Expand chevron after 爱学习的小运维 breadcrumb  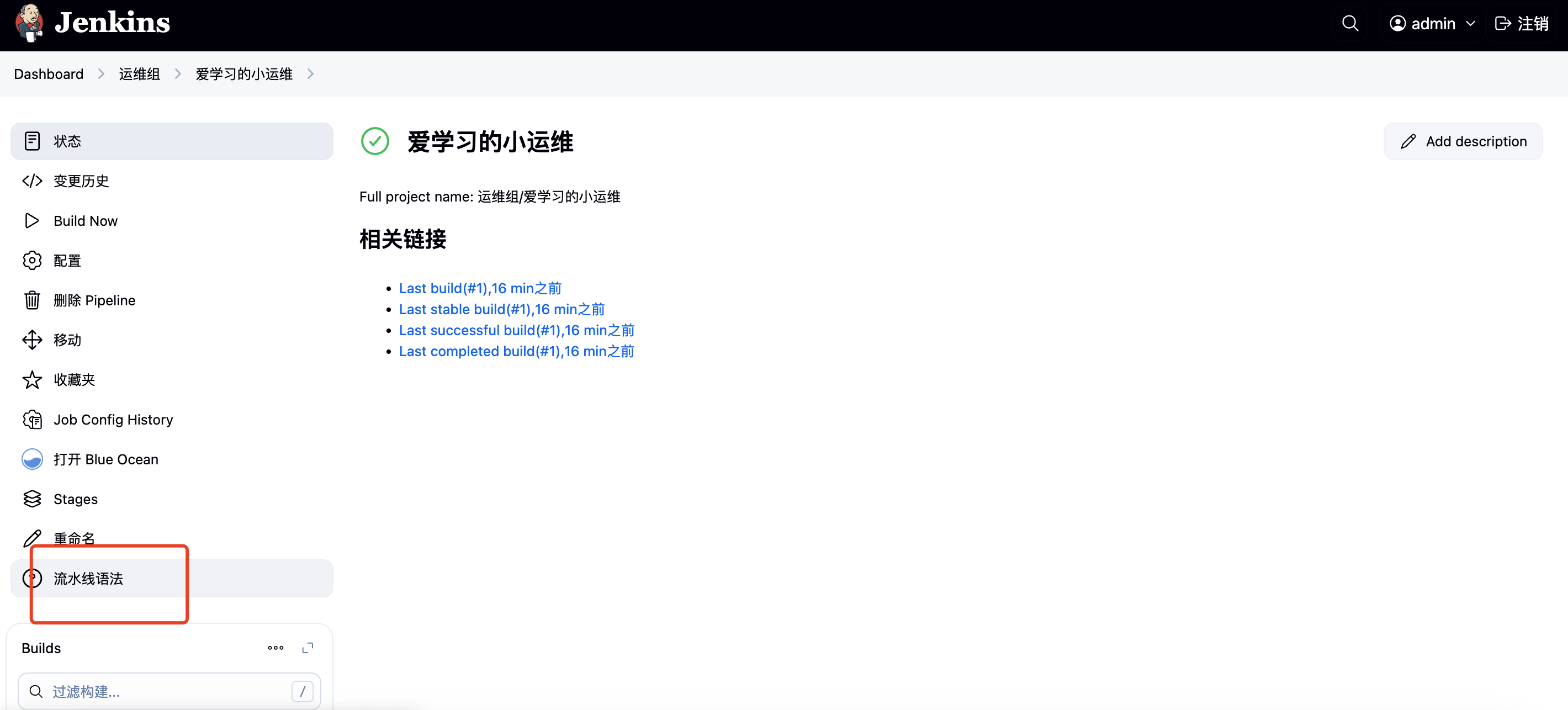pos(310,73)
